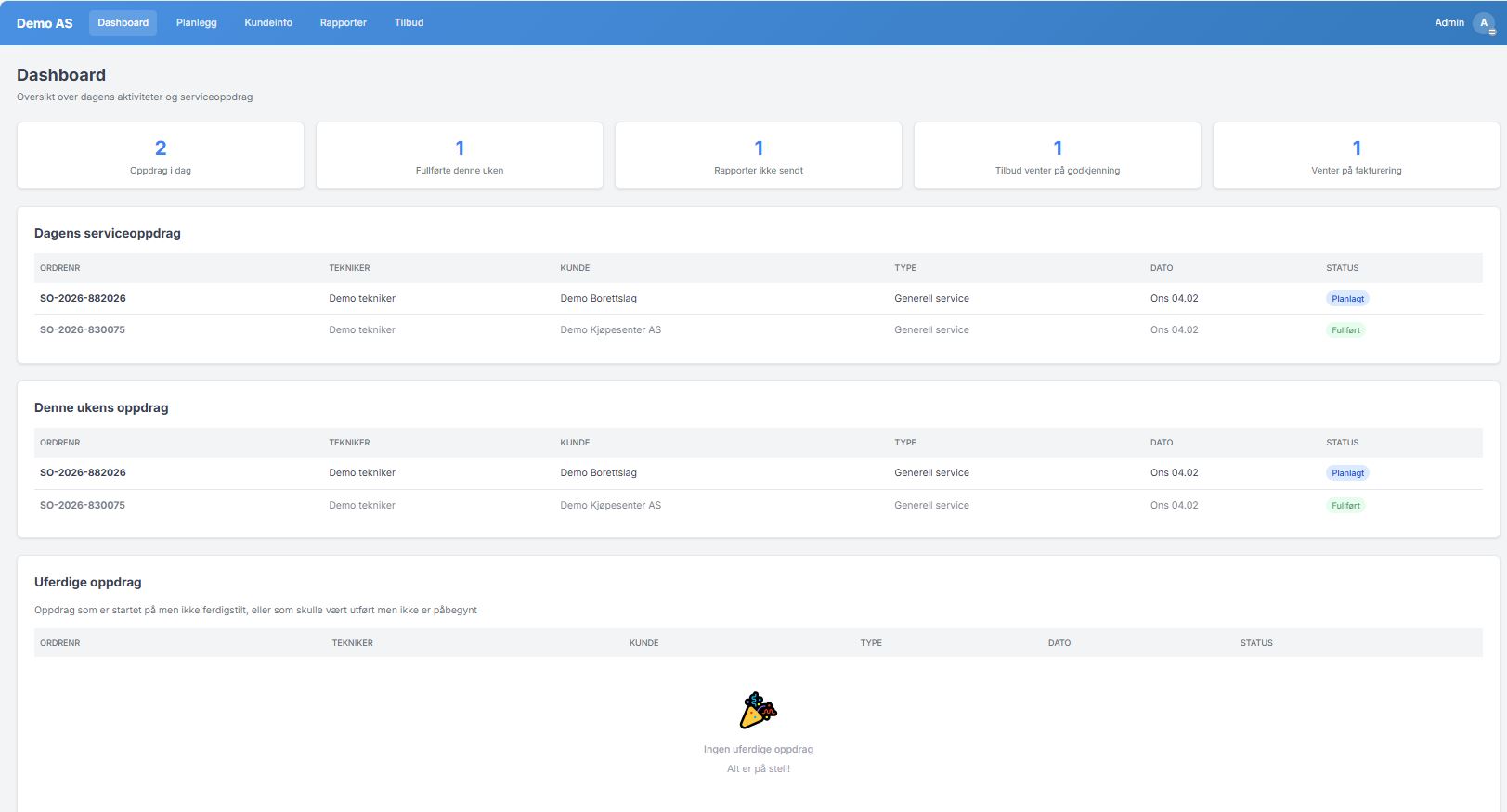Image resolution: width=1507 pixels, height=812 pixels.
Task: Click TEKNIKER header in Uferdige oppdrag table
Action: pos(352,643)
